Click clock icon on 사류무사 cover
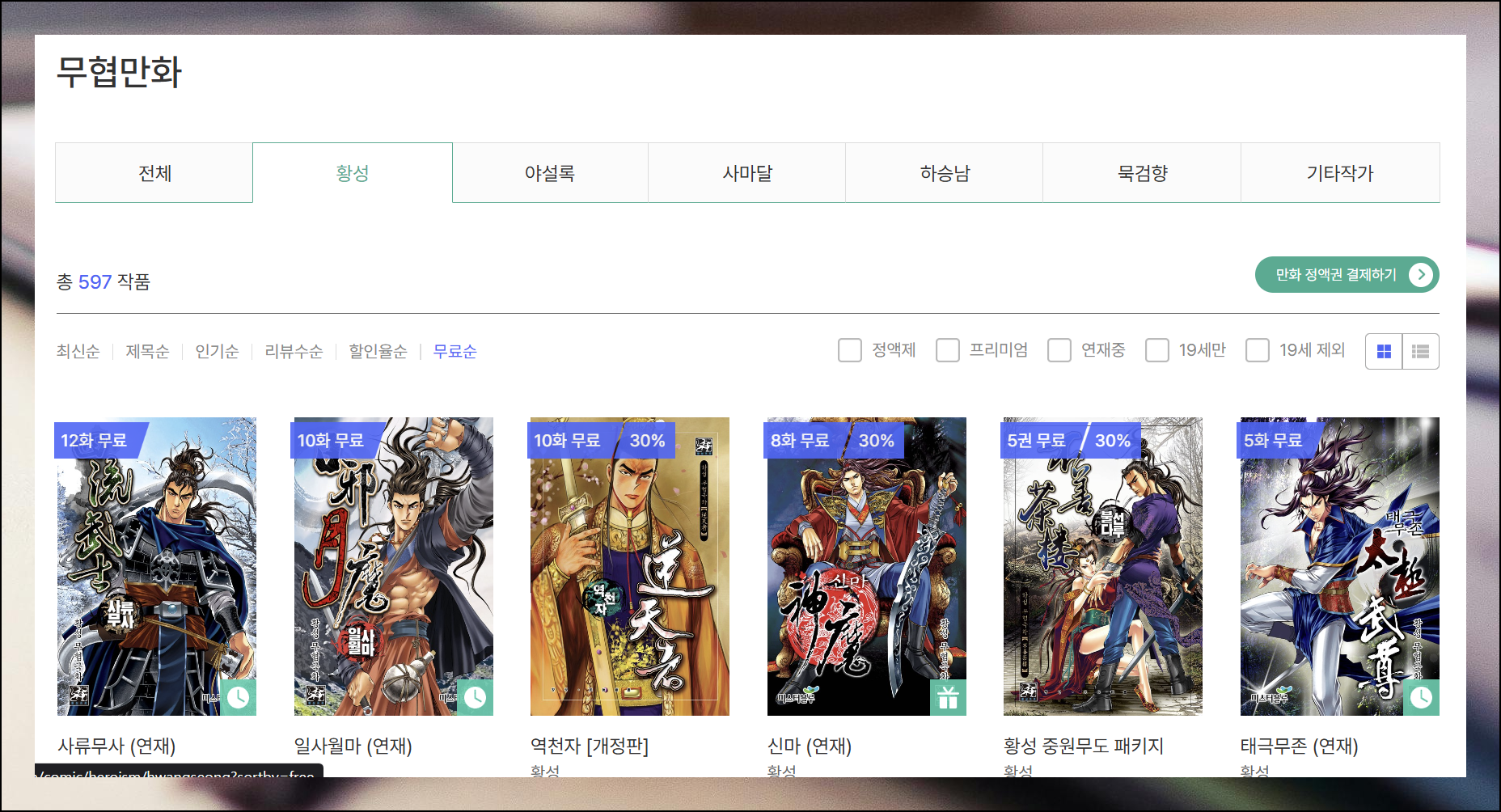 point(238,697)
